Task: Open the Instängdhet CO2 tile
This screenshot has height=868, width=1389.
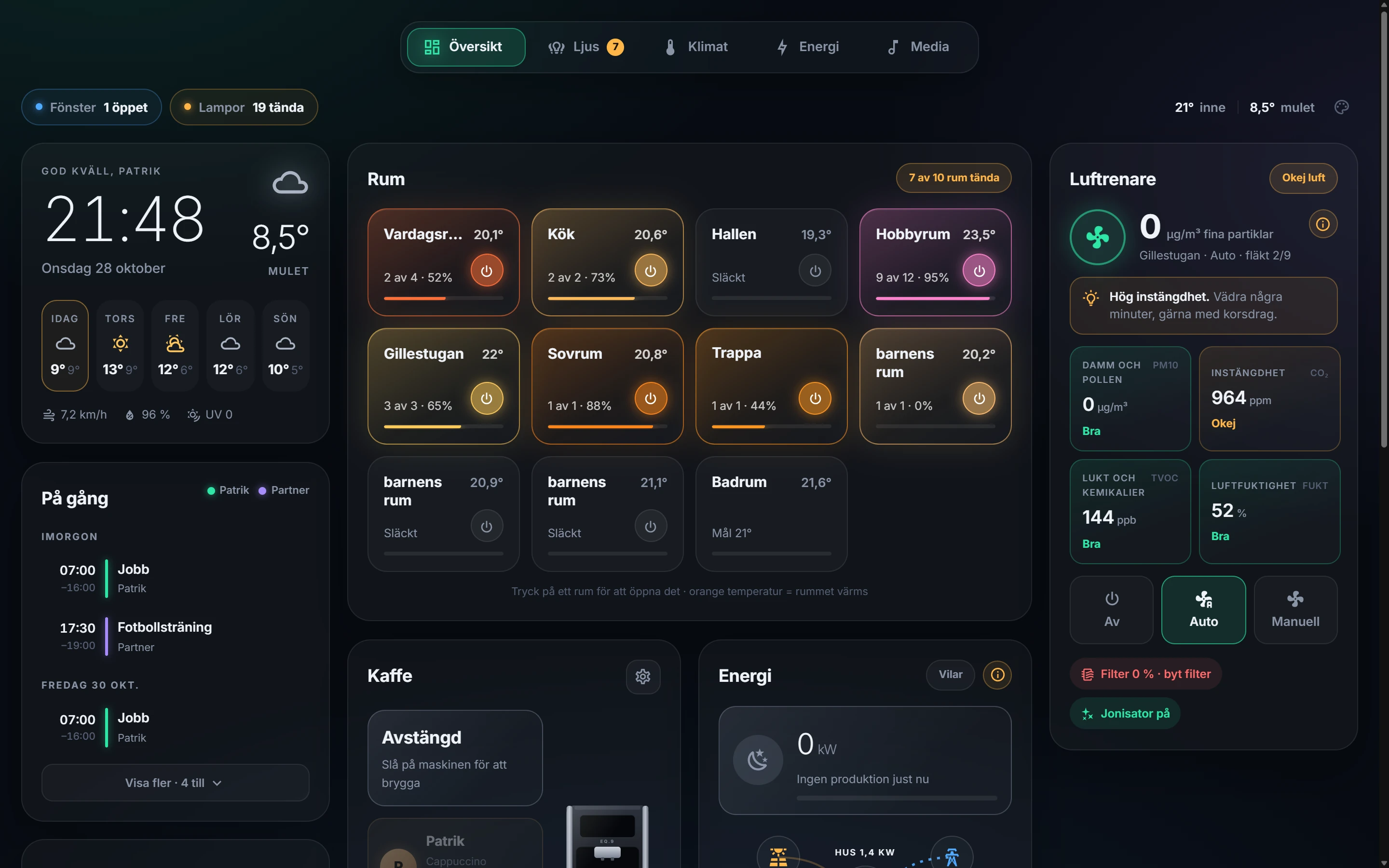Action: coord(1269,398)
